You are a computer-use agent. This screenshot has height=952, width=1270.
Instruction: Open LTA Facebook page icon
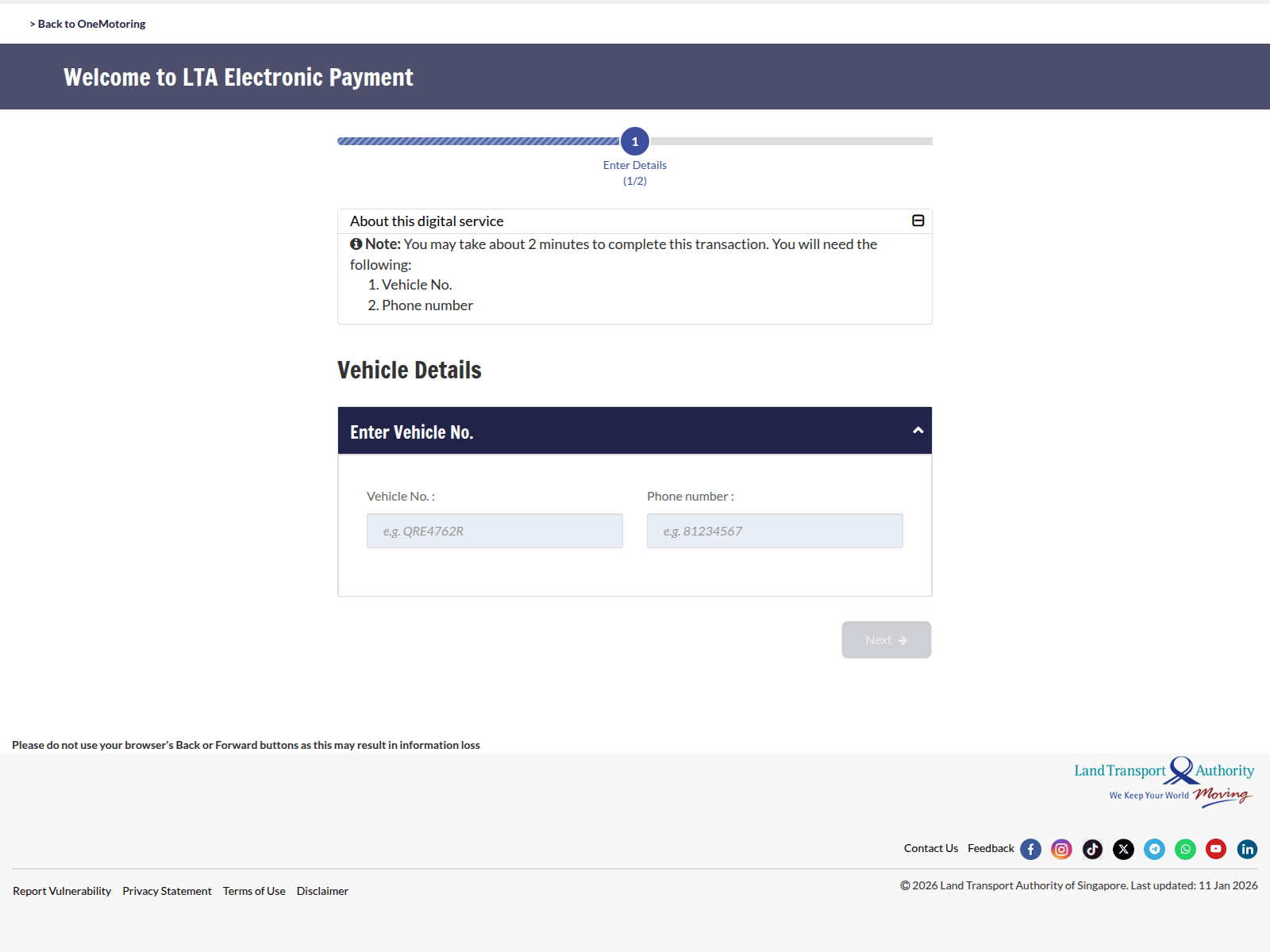[x=1030, y=849]
